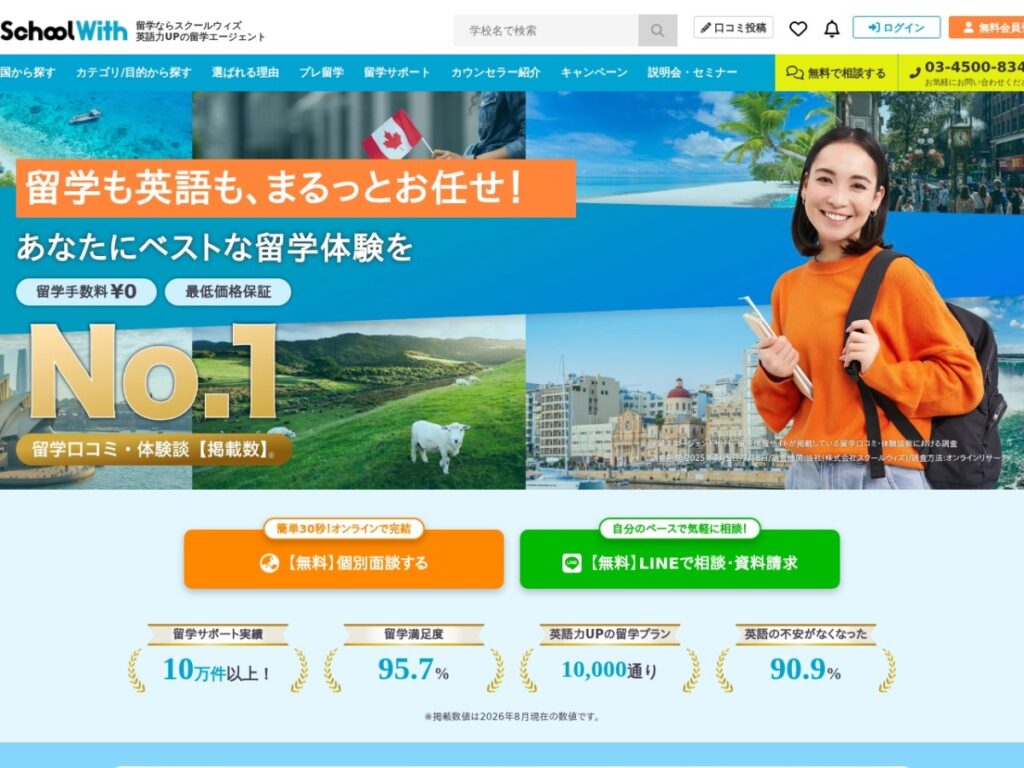Click the pencil 口コミ投稿 button
This screenshot has width=1024, height=768.
(733, 27)
